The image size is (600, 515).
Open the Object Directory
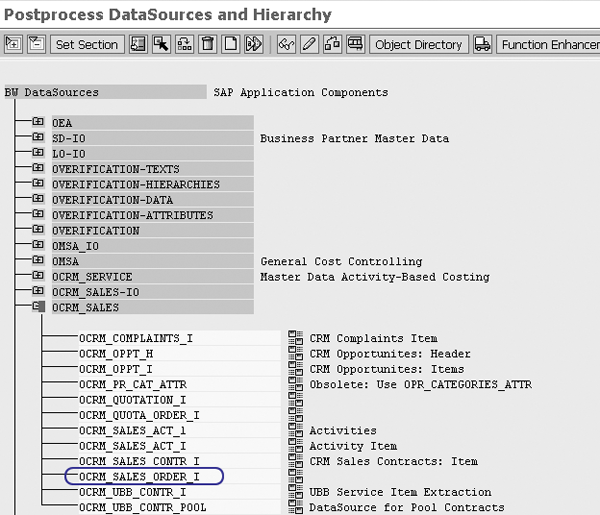point(419,44)
